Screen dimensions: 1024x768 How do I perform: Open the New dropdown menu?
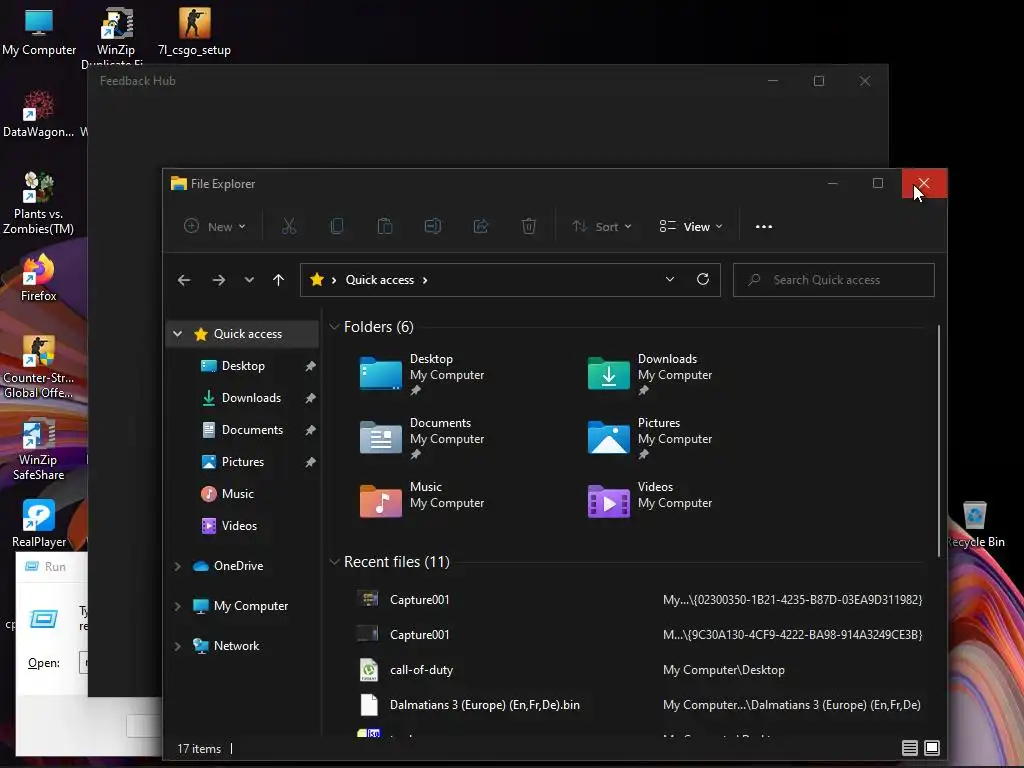215,227
